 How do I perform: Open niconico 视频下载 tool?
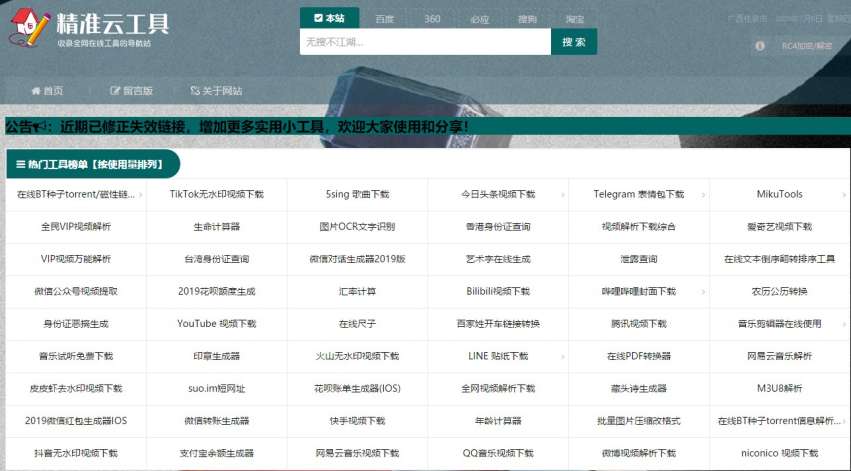tap(779, 454)
